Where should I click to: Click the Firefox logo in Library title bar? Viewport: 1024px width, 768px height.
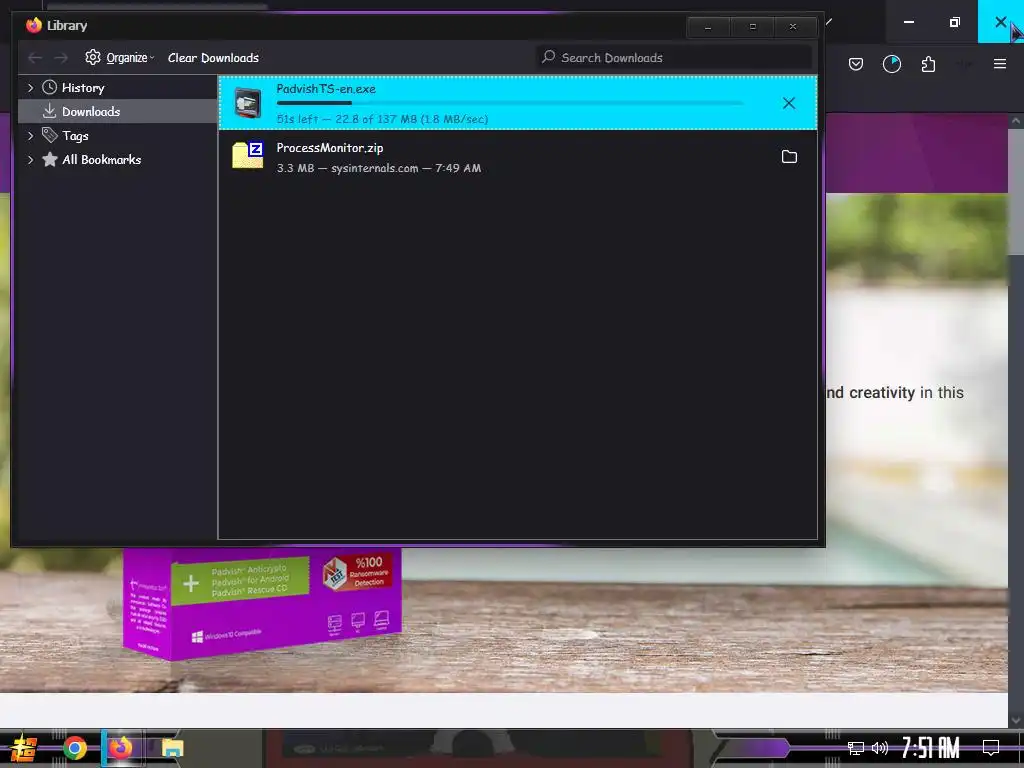34,25
